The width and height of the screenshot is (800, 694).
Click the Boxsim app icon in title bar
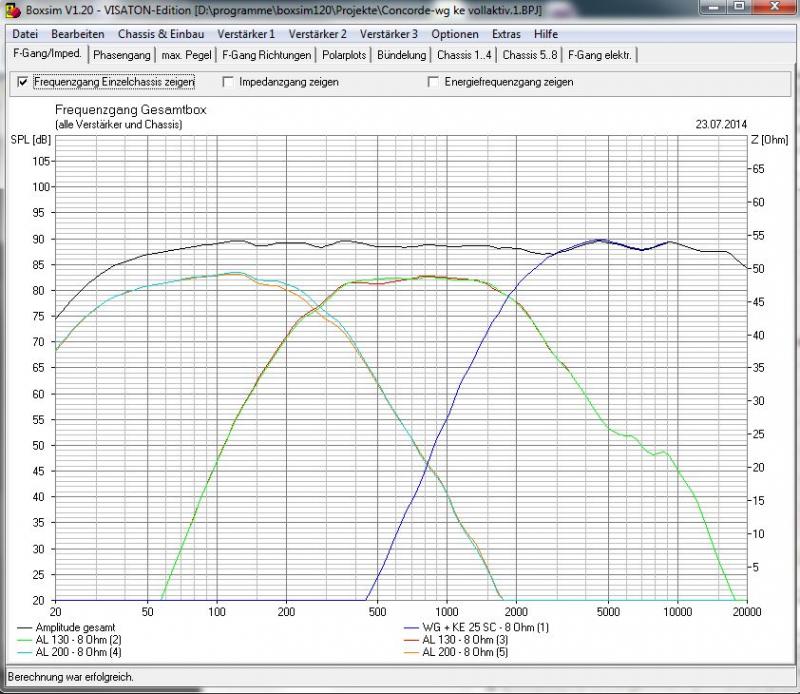[x=12, y=12]
